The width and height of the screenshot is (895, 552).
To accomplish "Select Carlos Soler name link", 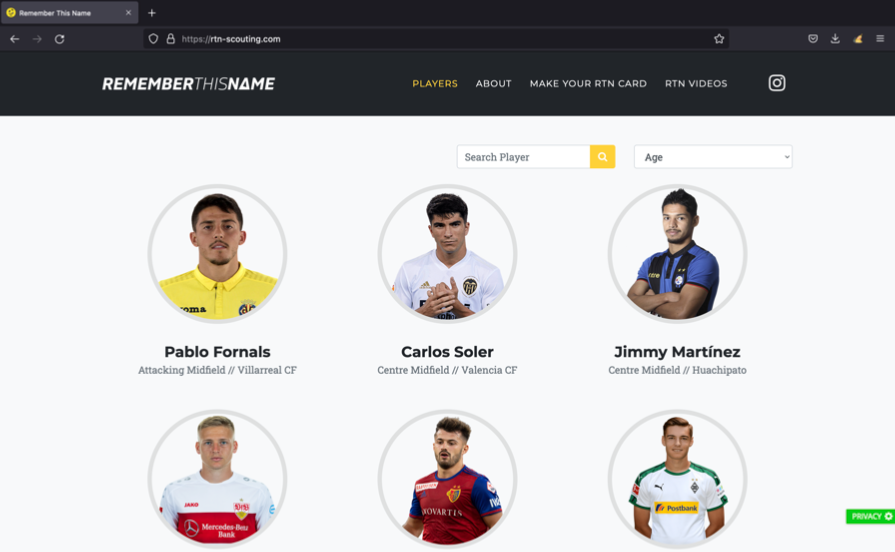I will (x=448, y=352).
